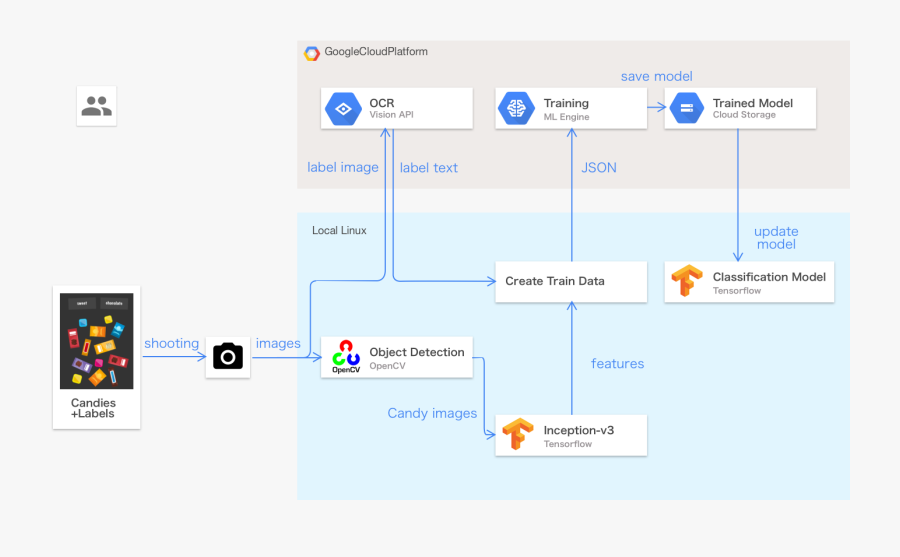This screenshot has height=557, width=900.
Task: Click the users group icon
Action: (97, 106)
